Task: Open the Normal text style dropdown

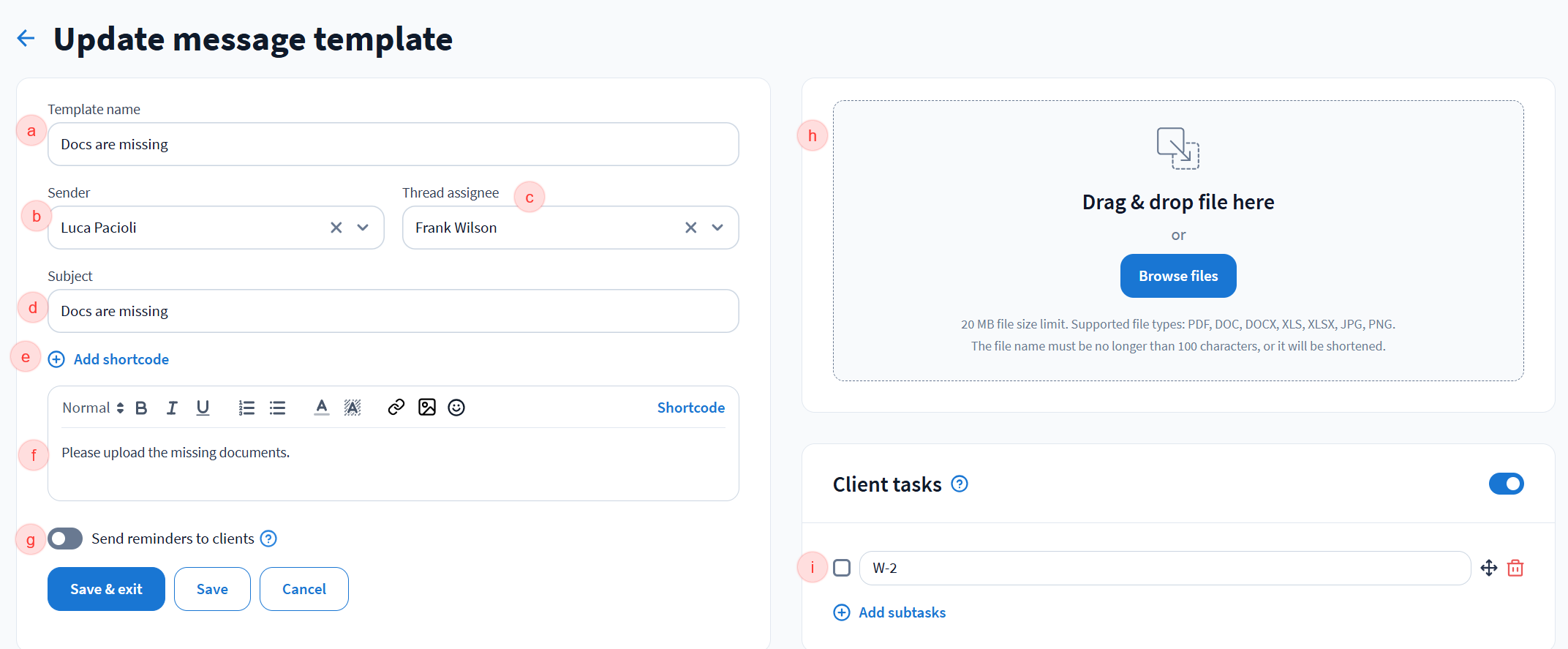Action: pyautogui.click(x=93, y=408)
